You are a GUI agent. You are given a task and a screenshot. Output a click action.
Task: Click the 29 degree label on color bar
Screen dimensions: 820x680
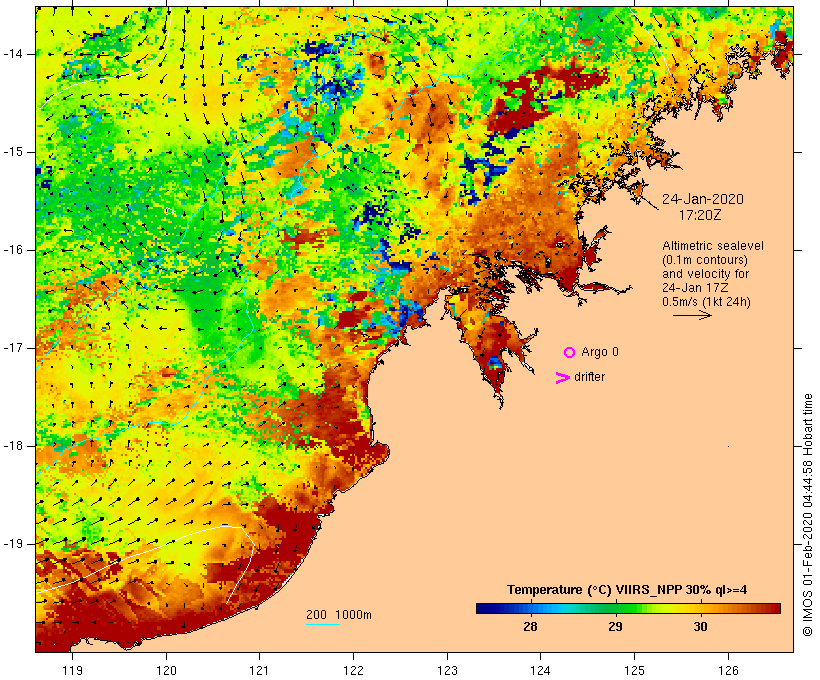point(616,627)
